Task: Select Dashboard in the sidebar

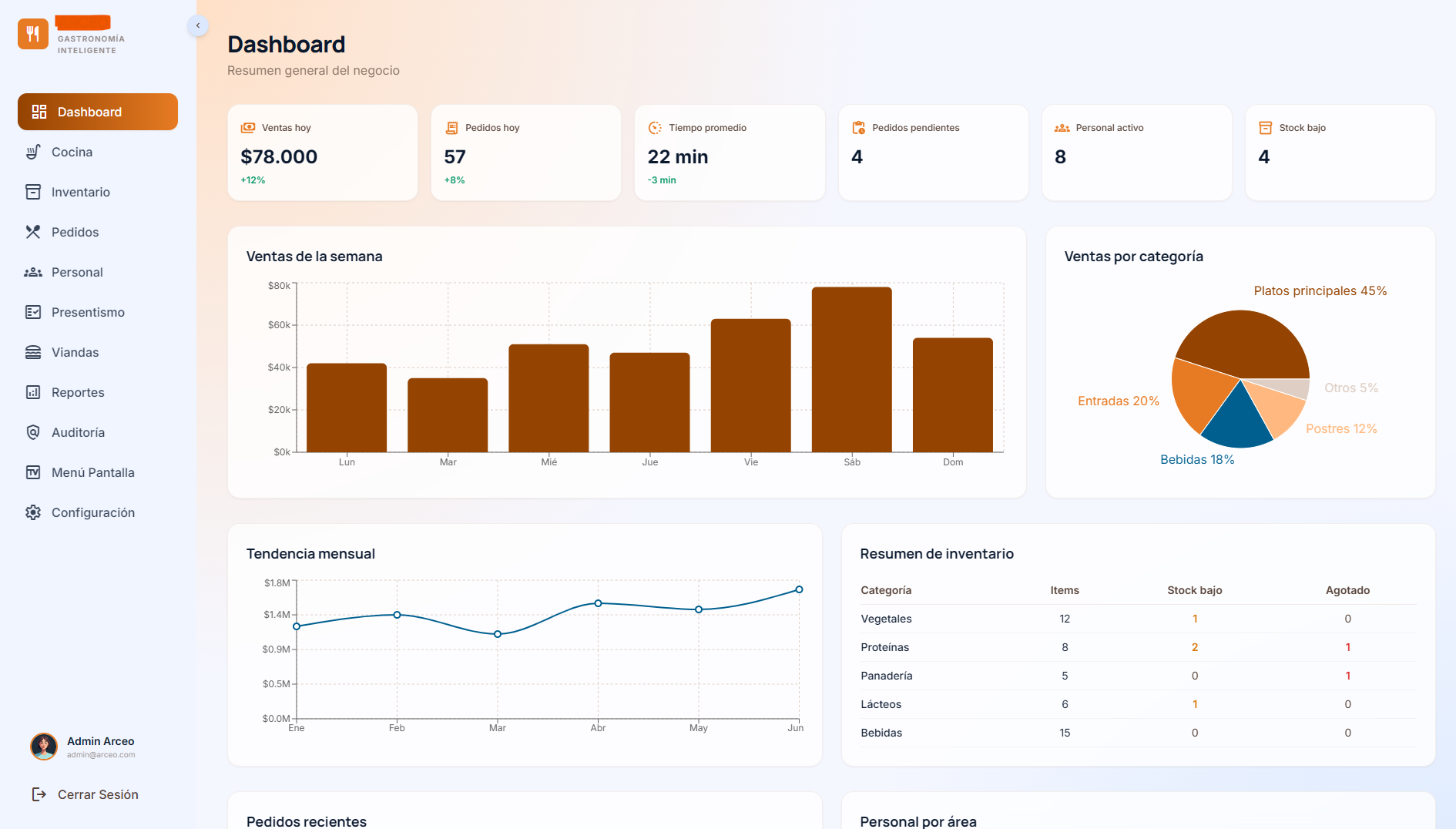Action: (98, 112)
